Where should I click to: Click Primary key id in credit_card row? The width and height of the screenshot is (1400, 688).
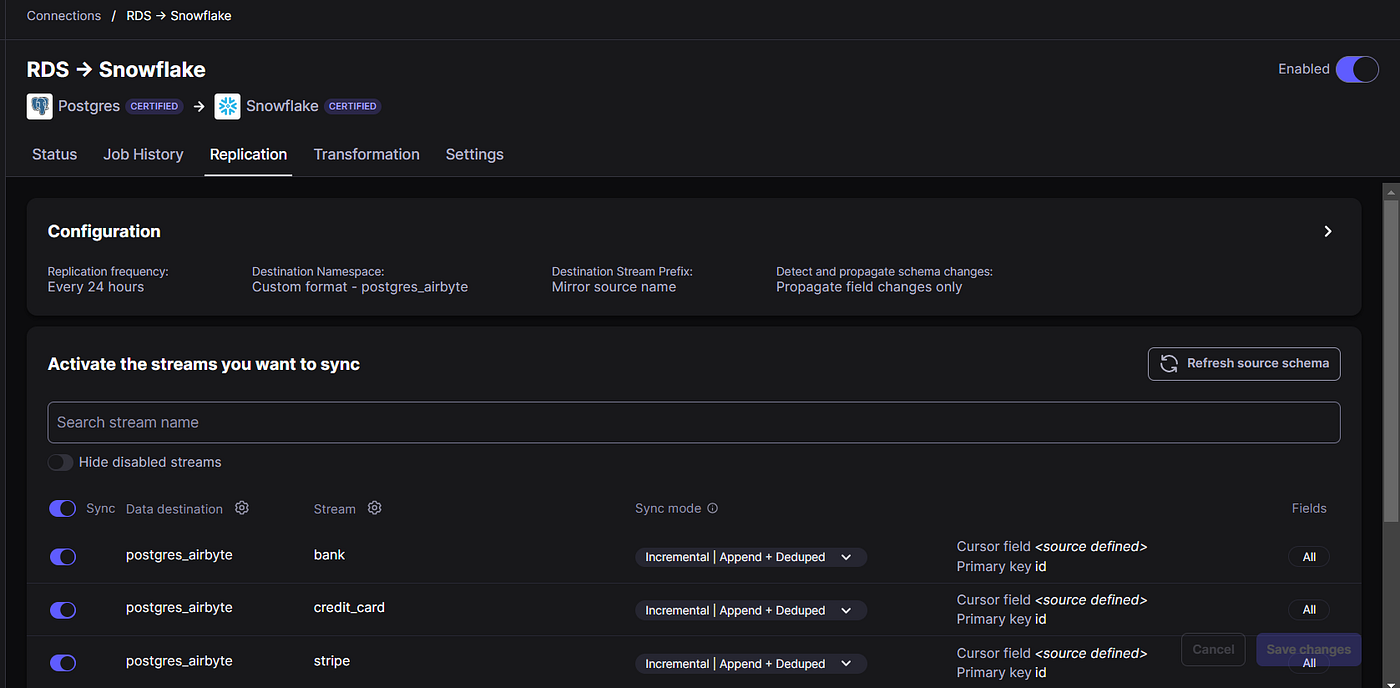click(1002, 619)
